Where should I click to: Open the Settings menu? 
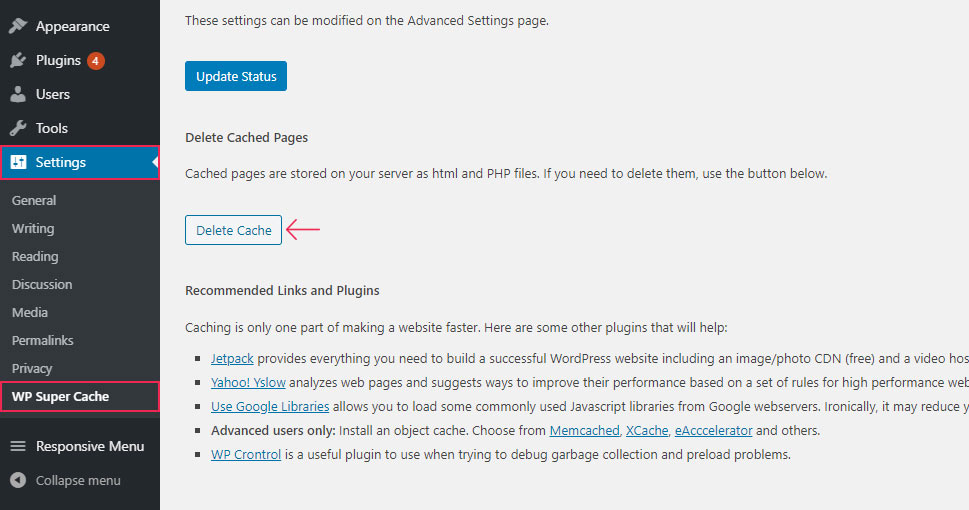click(x=80, y=162)
